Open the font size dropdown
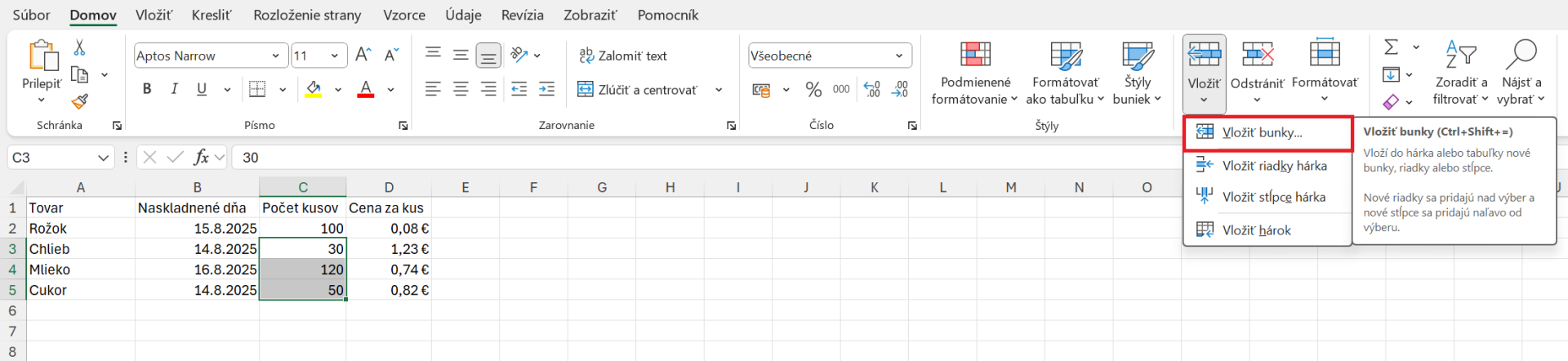This screenshot has height=361, width=1568. [x=335, y=56]
